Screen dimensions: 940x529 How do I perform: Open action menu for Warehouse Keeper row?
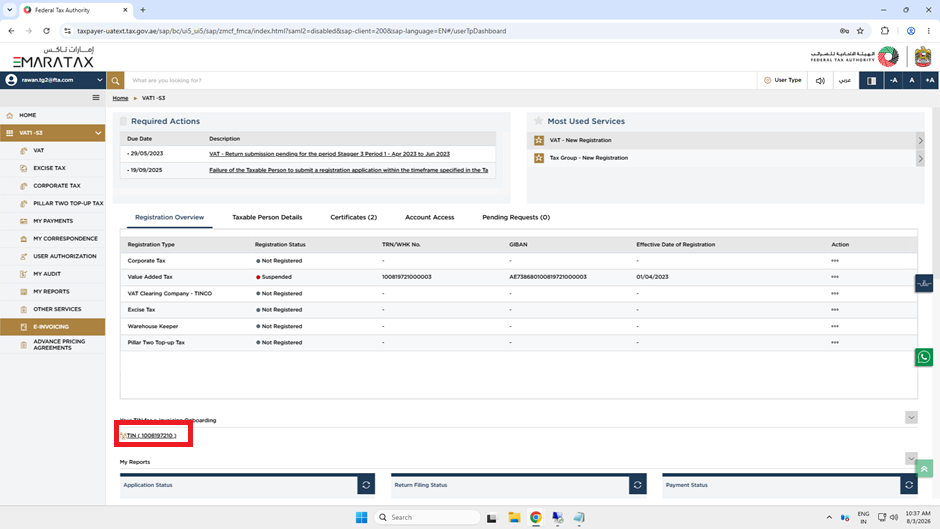(835, 326)
